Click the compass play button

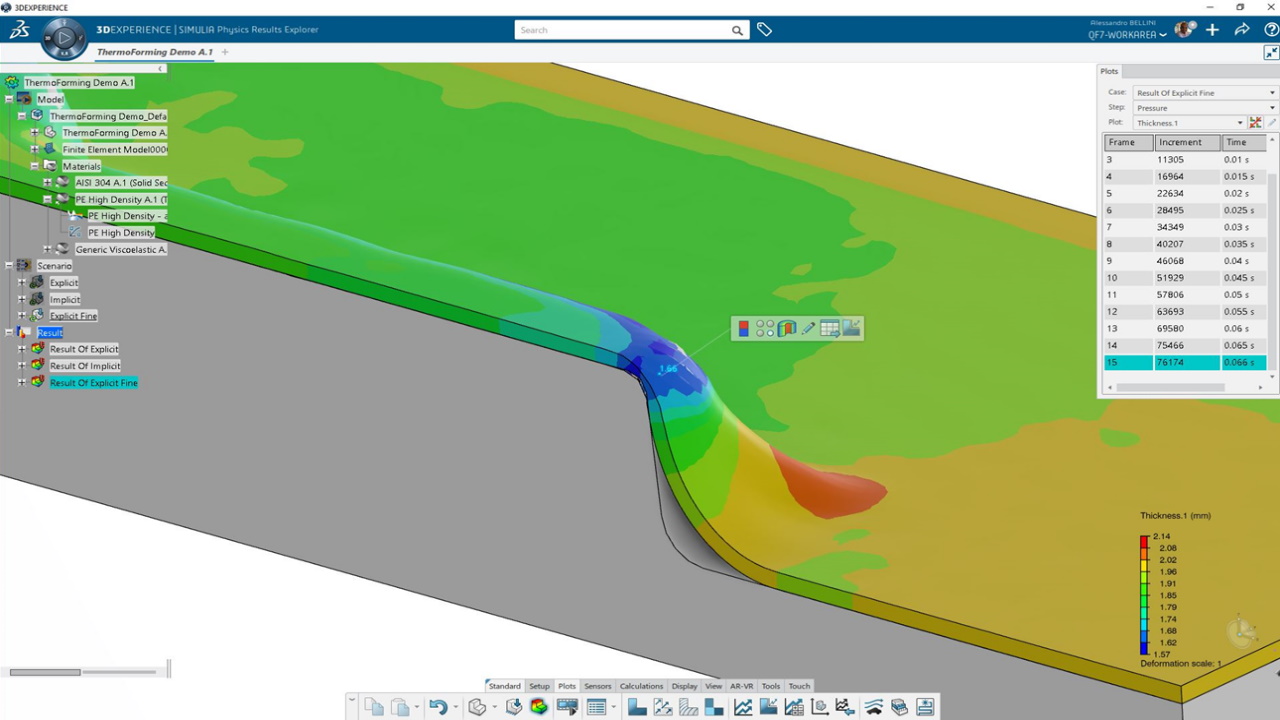pos(64,39)
